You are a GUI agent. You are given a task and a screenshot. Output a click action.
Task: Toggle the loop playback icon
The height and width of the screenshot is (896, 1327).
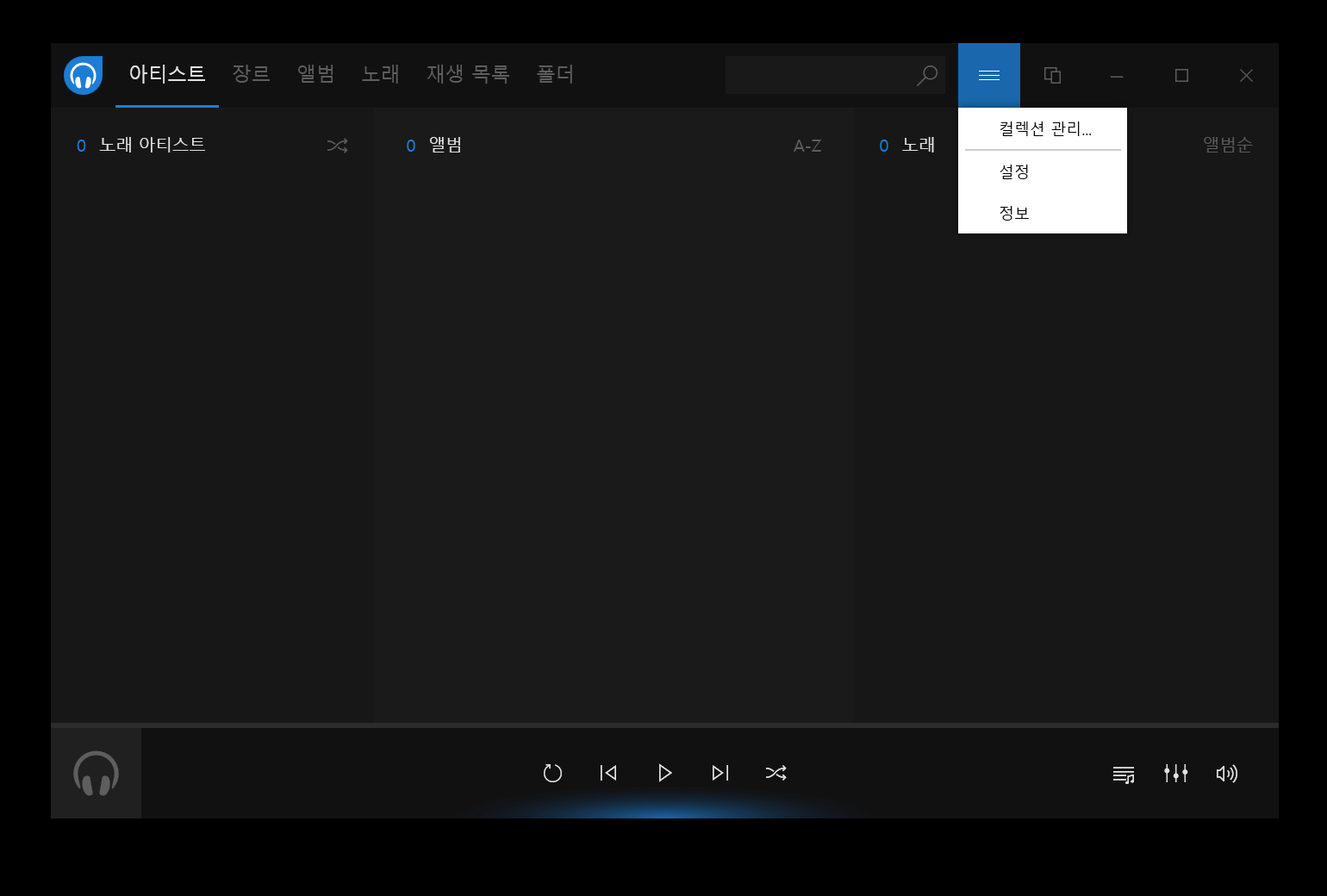click(x=552, y=773)
